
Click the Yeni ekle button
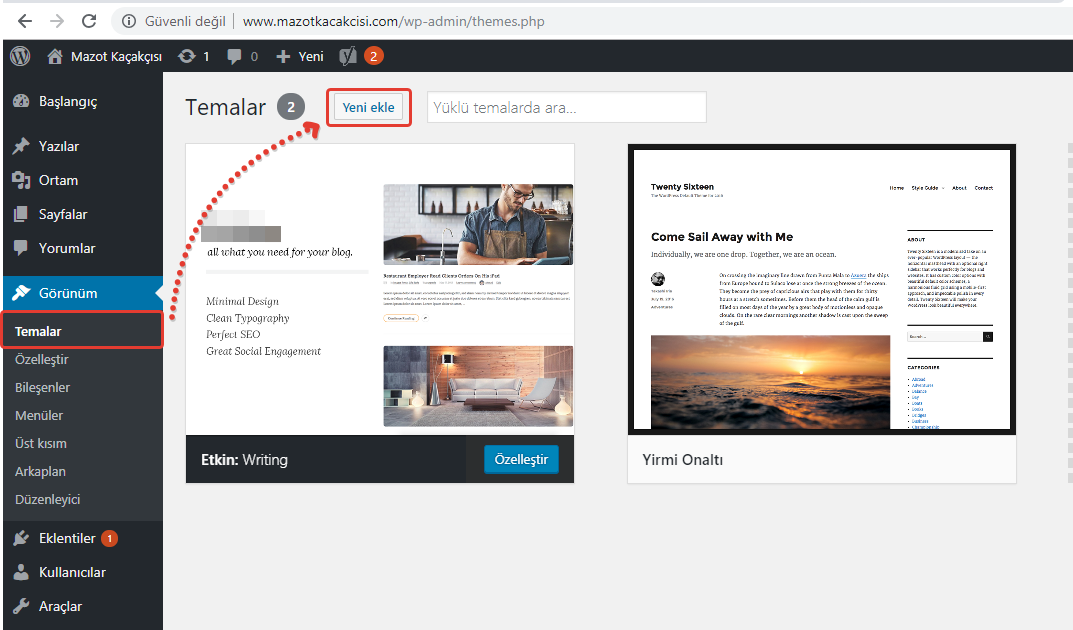(x=368, y=108)
